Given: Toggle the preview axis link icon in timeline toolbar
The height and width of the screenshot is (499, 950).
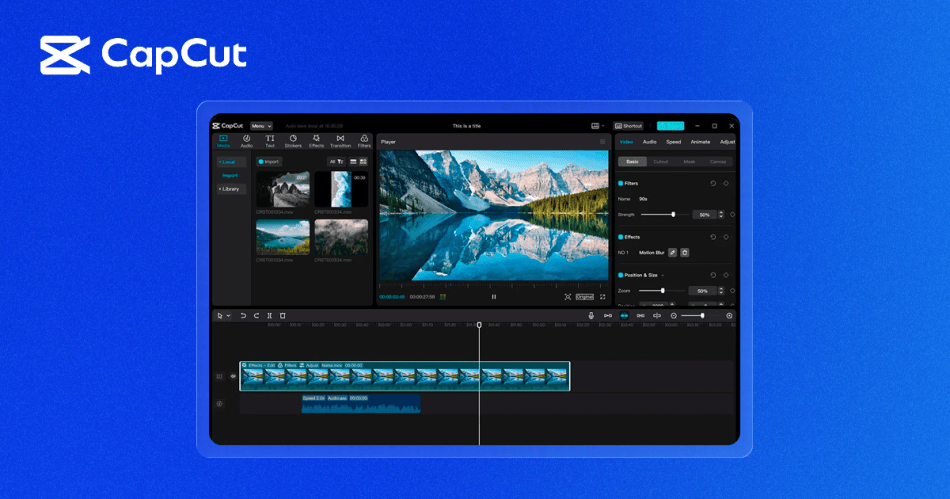Looking at the screenshot, I should pyautogui.click(x=608, y=316).
